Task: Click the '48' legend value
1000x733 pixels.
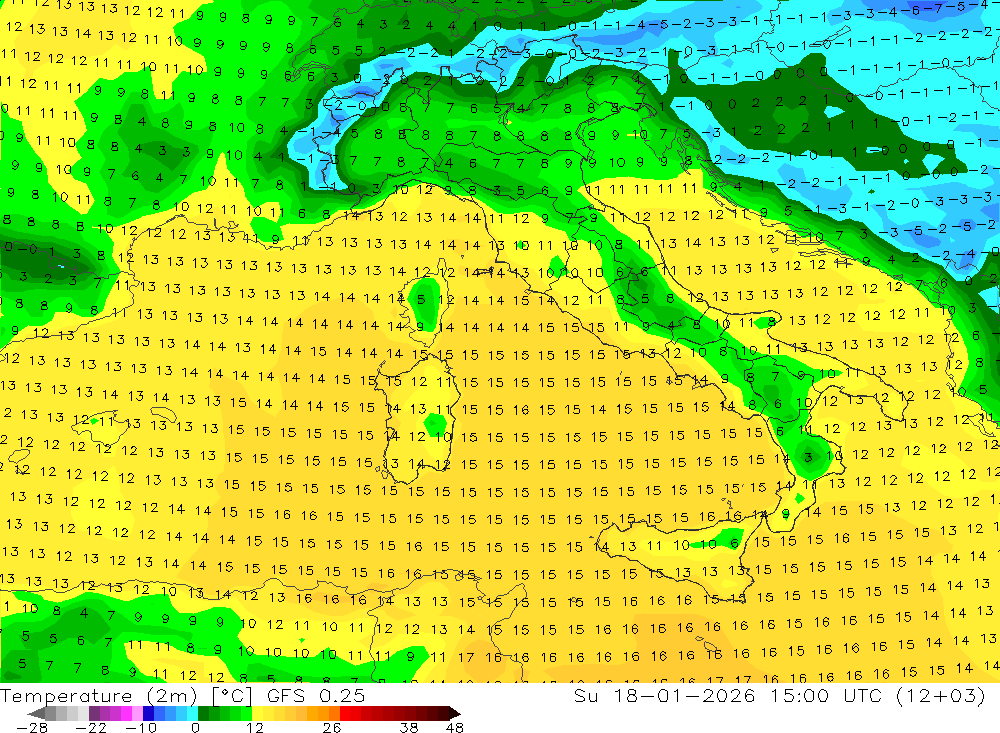Action: tap(455, 727)
